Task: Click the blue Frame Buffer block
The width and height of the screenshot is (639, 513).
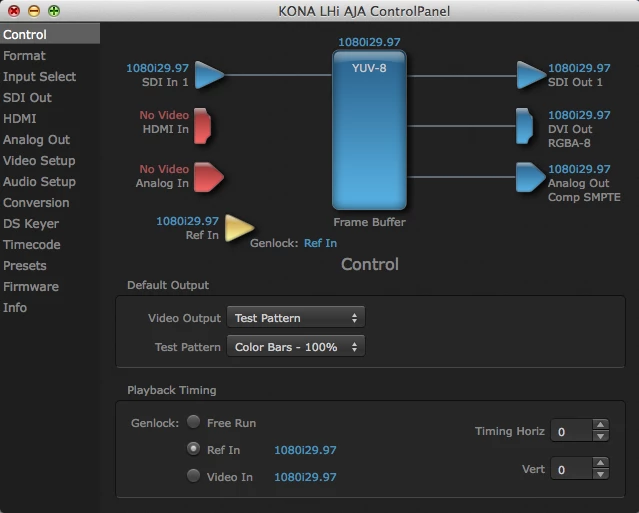Action: point(369,130)
